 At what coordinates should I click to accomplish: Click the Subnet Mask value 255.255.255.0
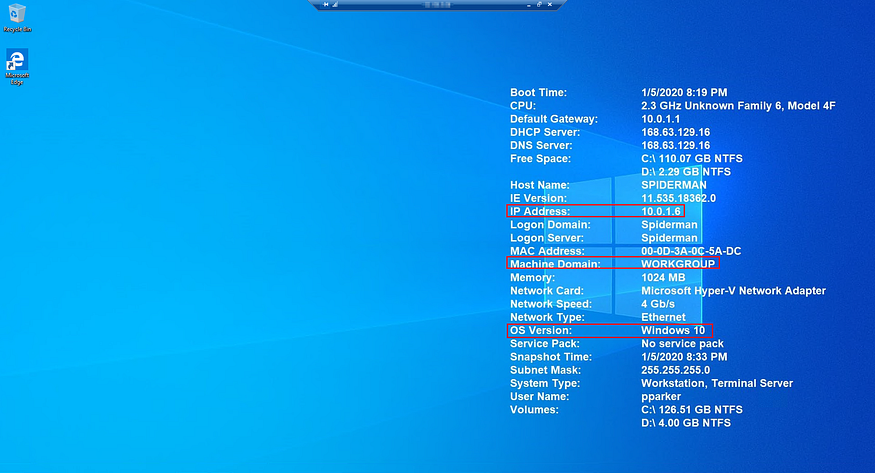tap(676, 370)
